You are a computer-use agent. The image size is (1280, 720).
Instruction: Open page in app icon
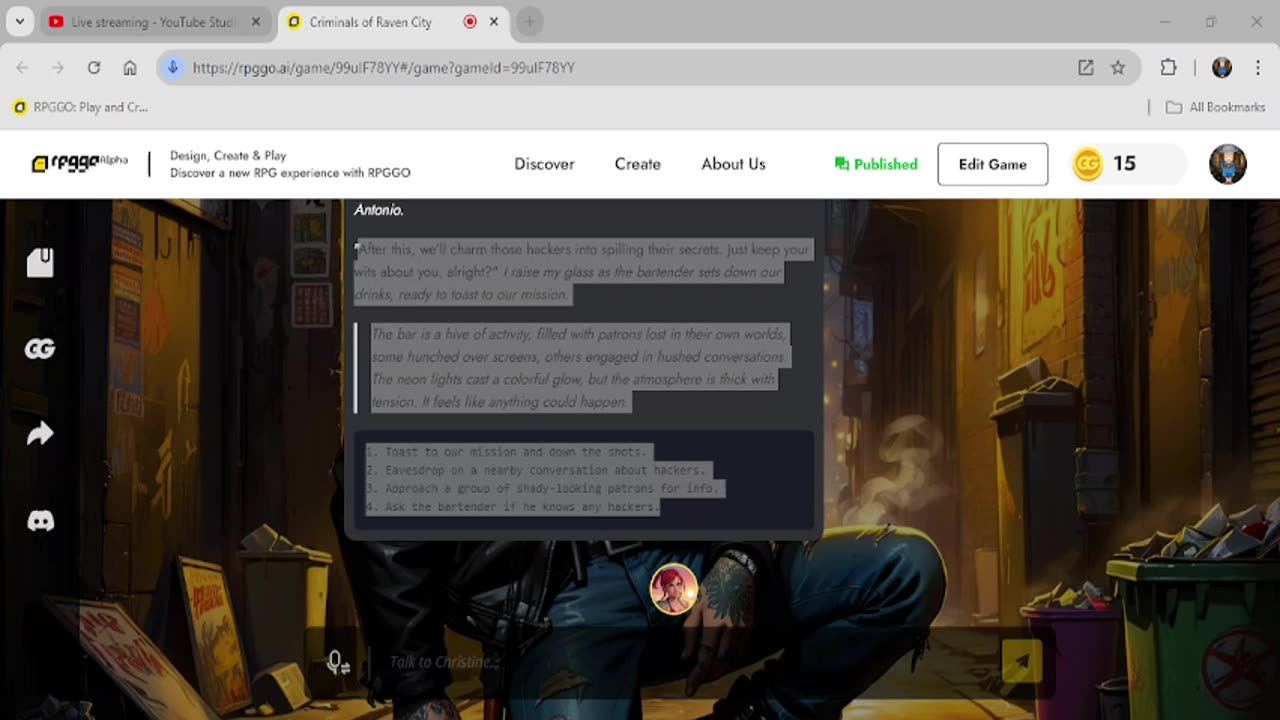coord(1085,68)
